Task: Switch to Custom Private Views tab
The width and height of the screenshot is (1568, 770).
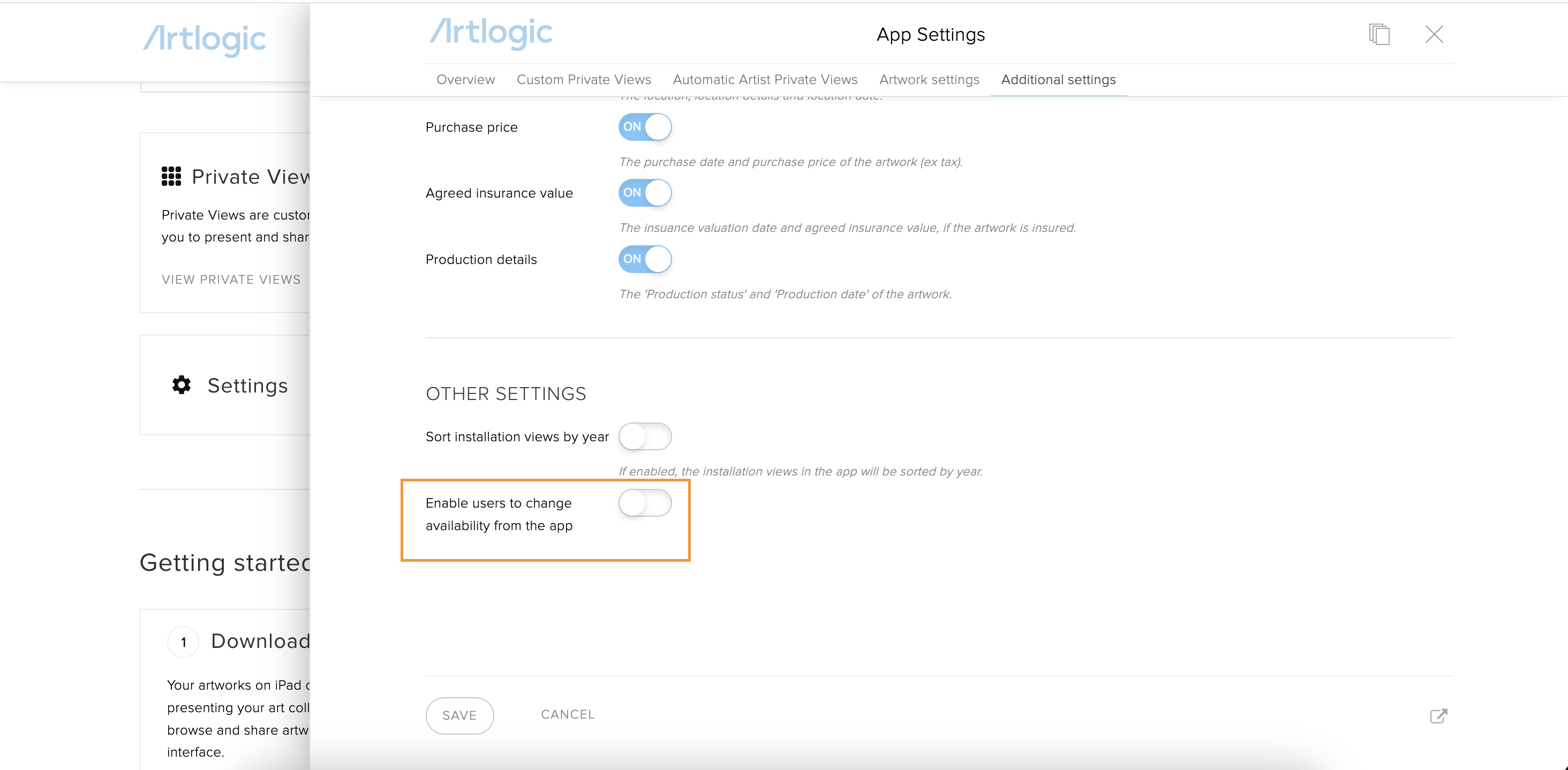Action: [583, 80]
